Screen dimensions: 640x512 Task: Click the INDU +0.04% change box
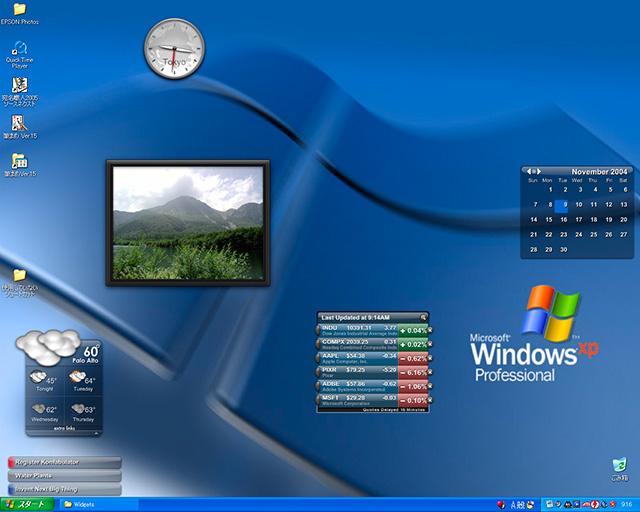[413, 330]
